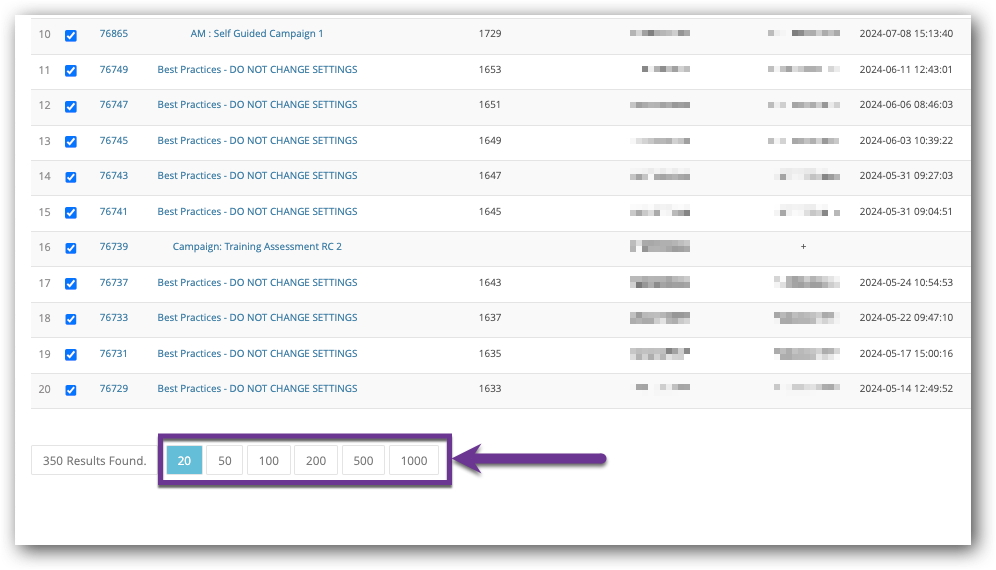This screenshot has width=996, height=570.
Task: Toggle row 18 checkbox
Action: click(71, 319)
